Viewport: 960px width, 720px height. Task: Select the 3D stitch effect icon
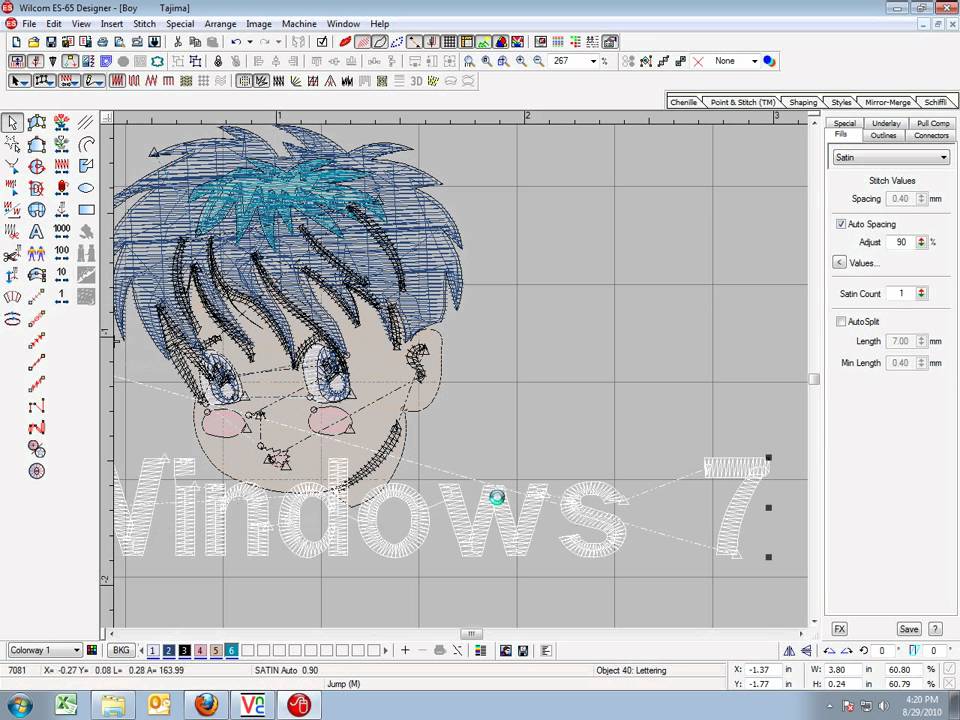(416, 81)
